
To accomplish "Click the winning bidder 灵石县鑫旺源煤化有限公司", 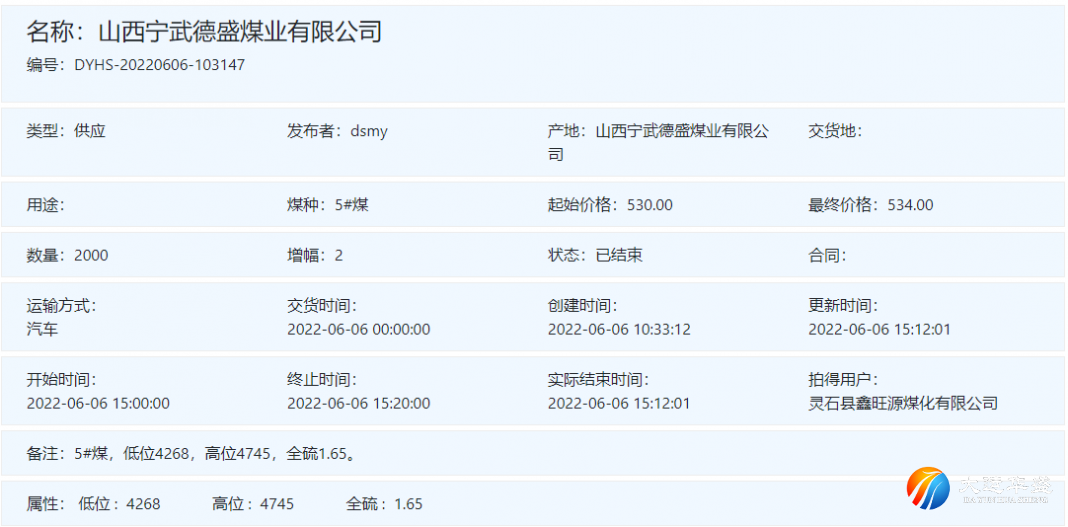I will (903, 404).
